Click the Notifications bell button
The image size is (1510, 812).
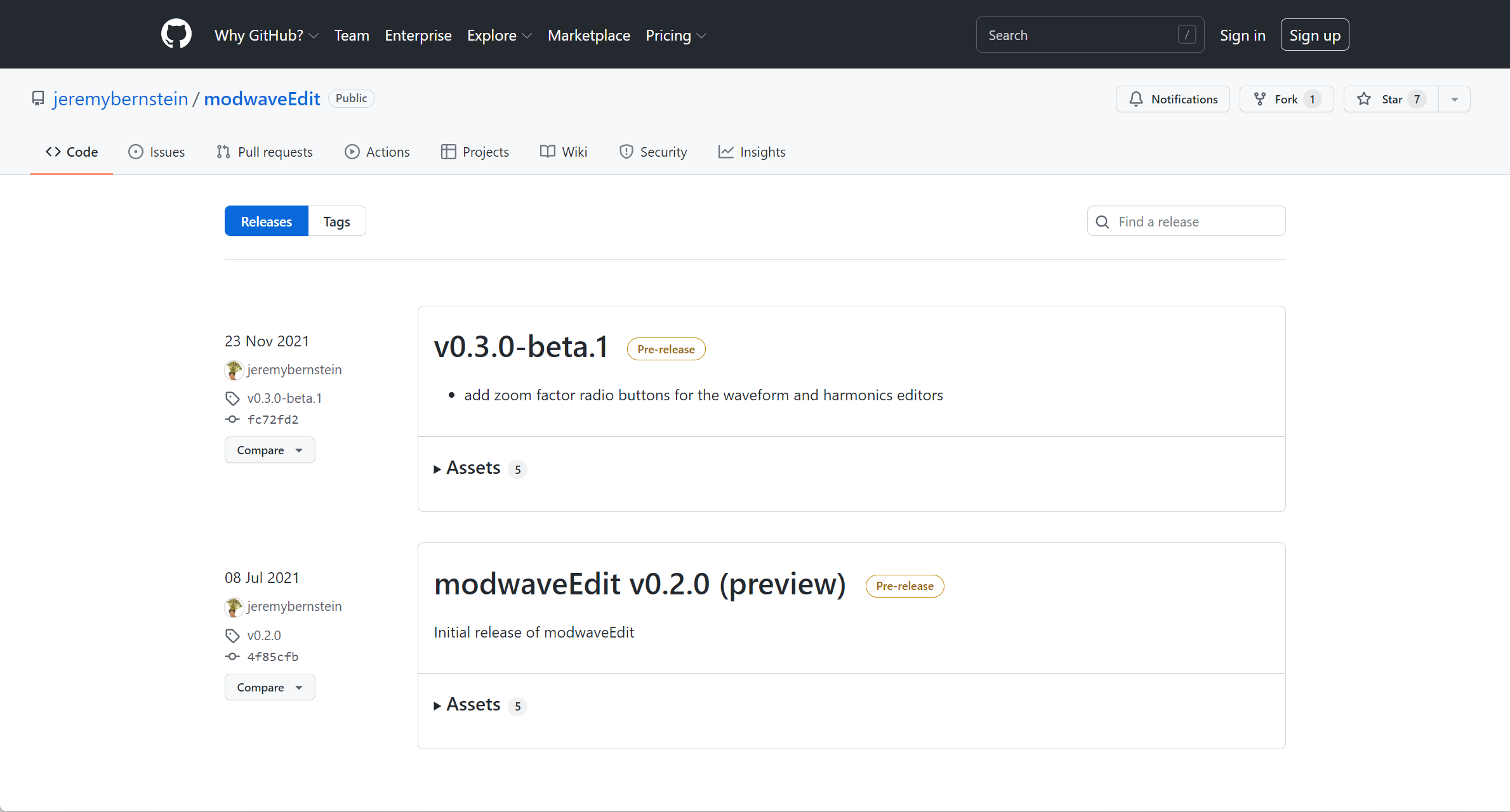tap(1172, 99)
